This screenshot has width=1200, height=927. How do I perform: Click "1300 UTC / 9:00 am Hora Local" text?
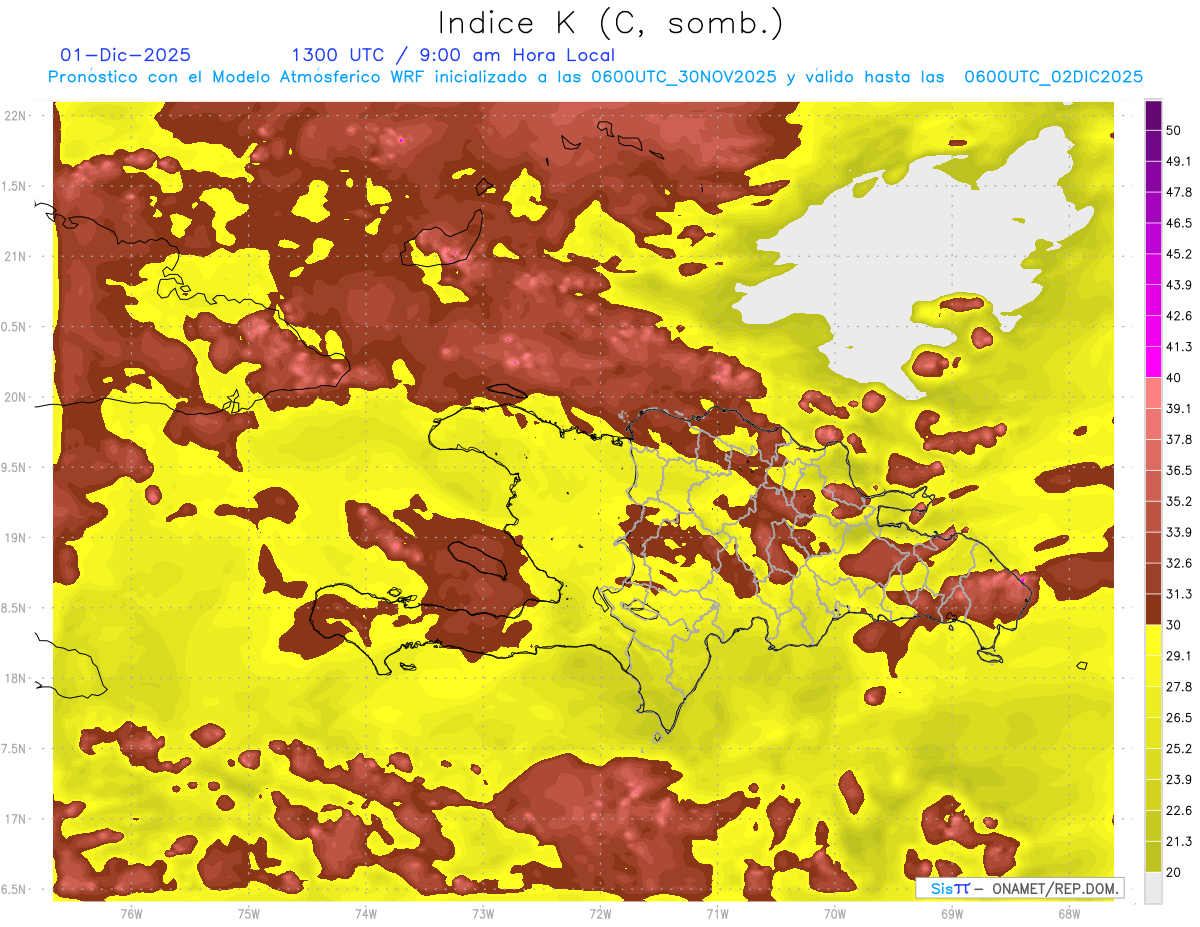tap(453, 55)
